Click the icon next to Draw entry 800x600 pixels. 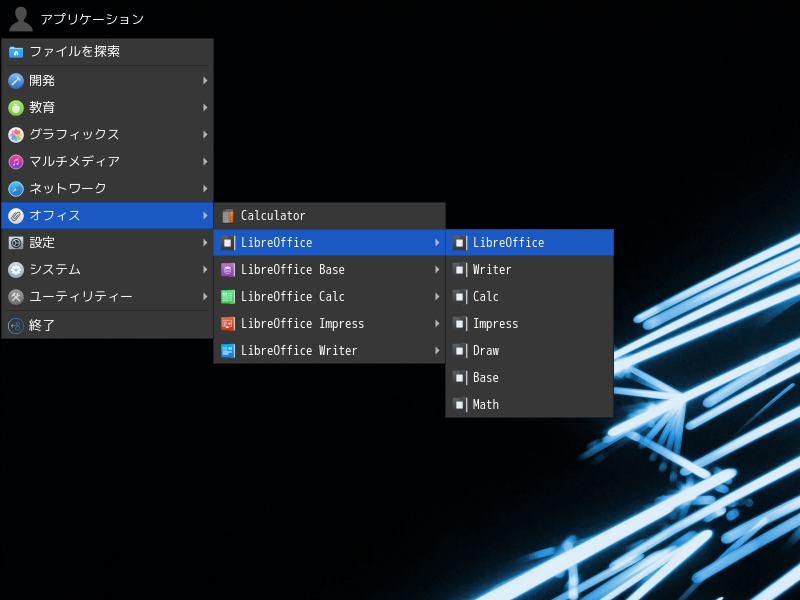[460, 351]
